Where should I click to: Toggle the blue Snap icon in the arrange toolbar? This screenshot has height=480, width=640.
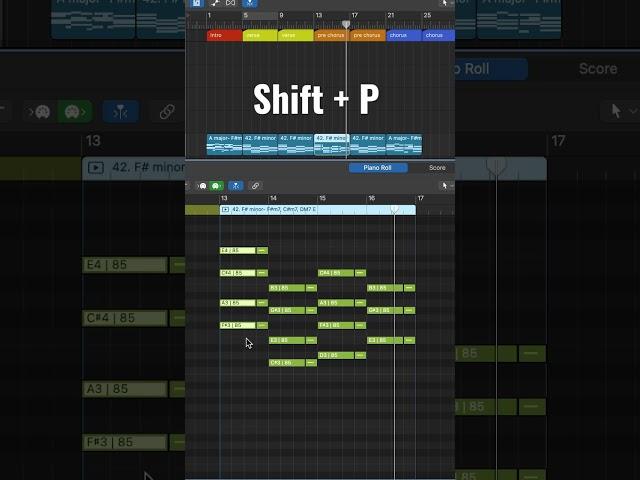tap(248, 4)
